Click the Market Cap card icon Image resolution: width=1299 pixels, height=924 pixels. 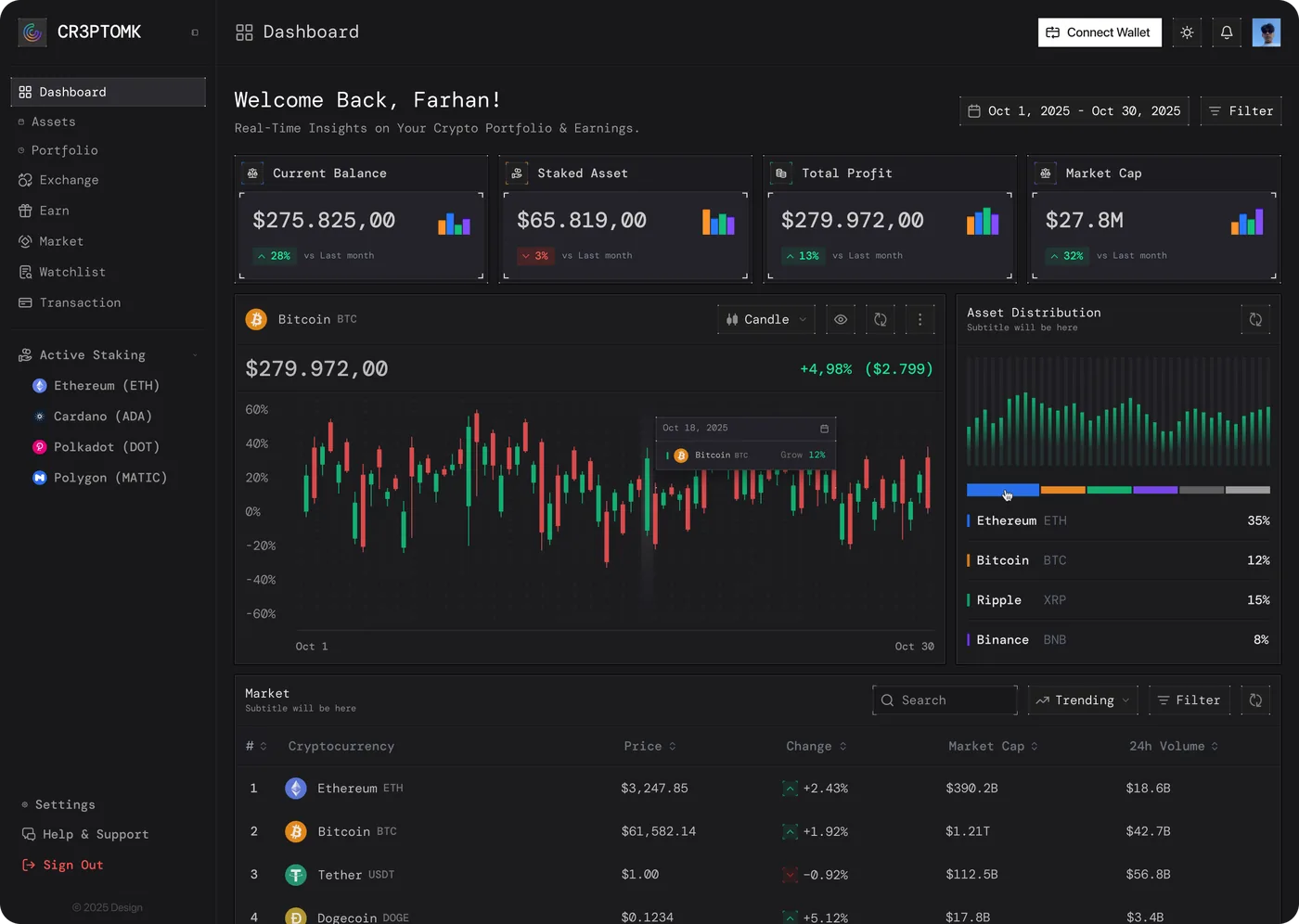click(x=1046, y=173)
